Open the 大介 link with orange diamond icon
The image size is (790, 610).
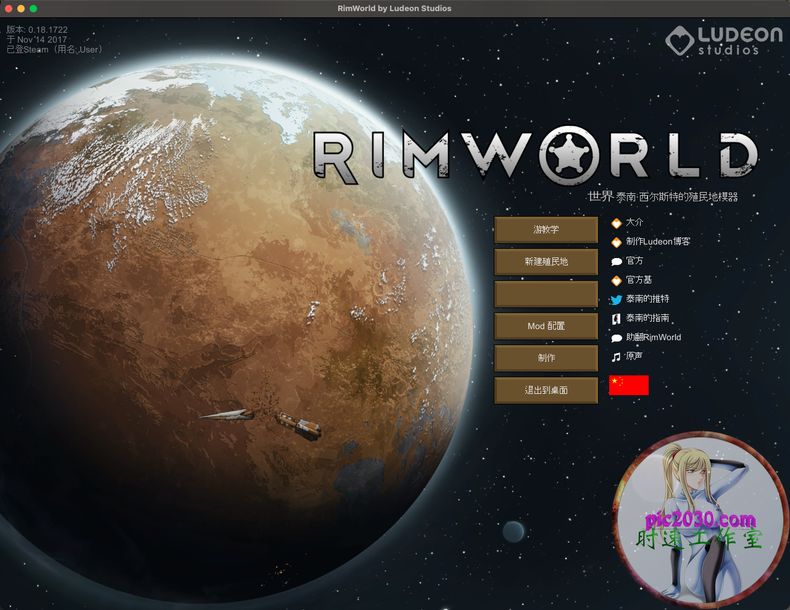coord(627,222)
